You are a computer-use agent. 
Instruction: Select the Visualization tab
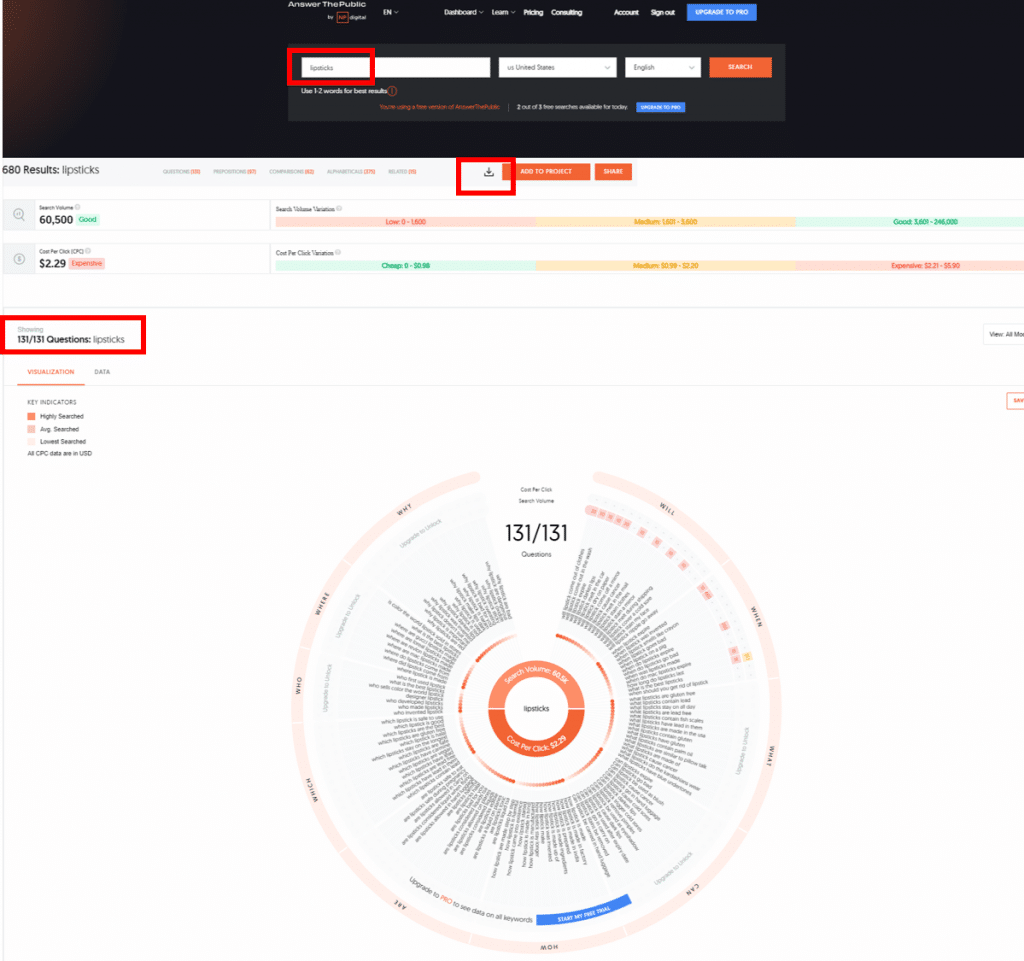50,372
